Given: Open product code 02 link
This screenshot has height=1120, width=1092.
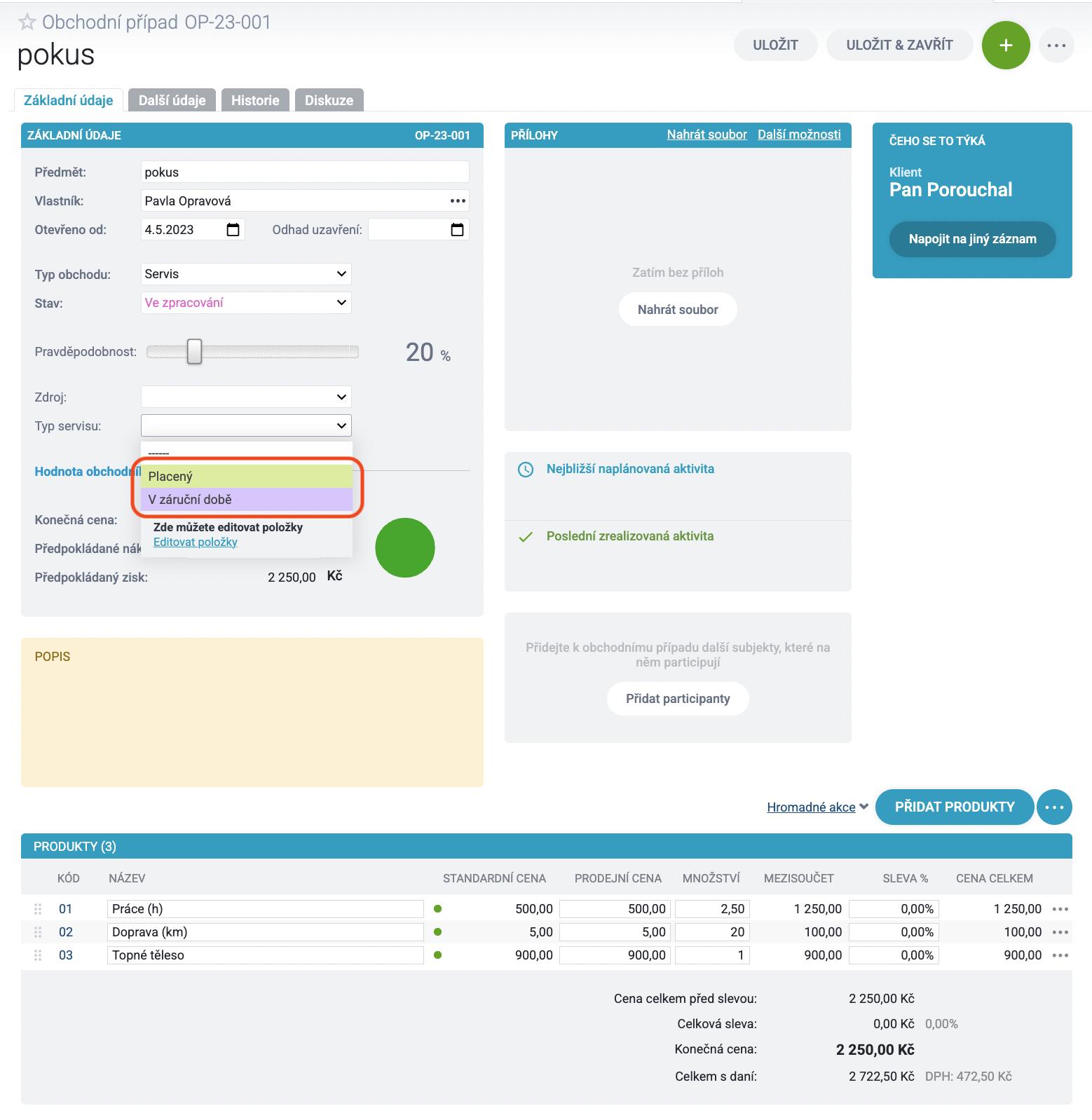Looking at the screenshot, I should coord(66,932).
